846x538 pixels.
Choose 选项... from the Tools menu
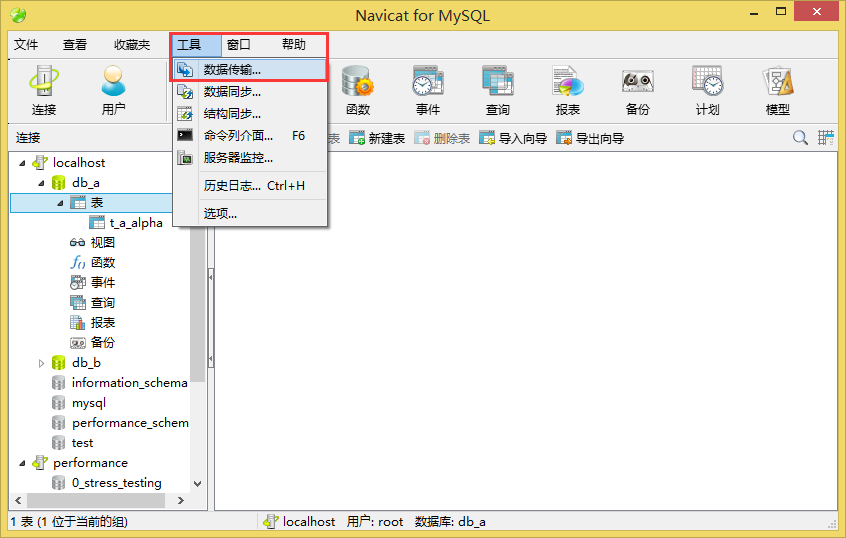pos(250,214)
